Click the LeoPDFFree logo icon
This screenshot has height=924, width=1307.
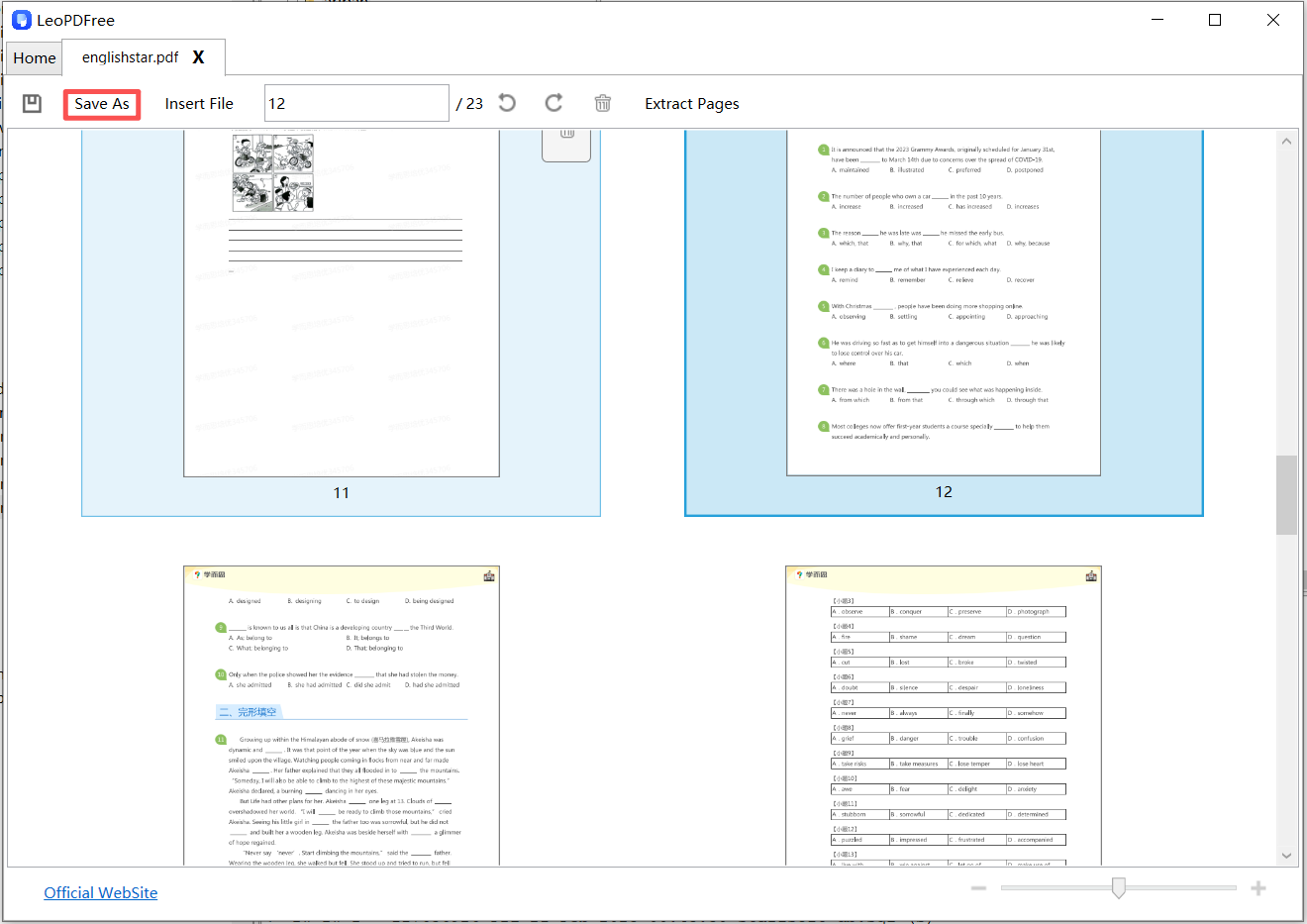21,19
